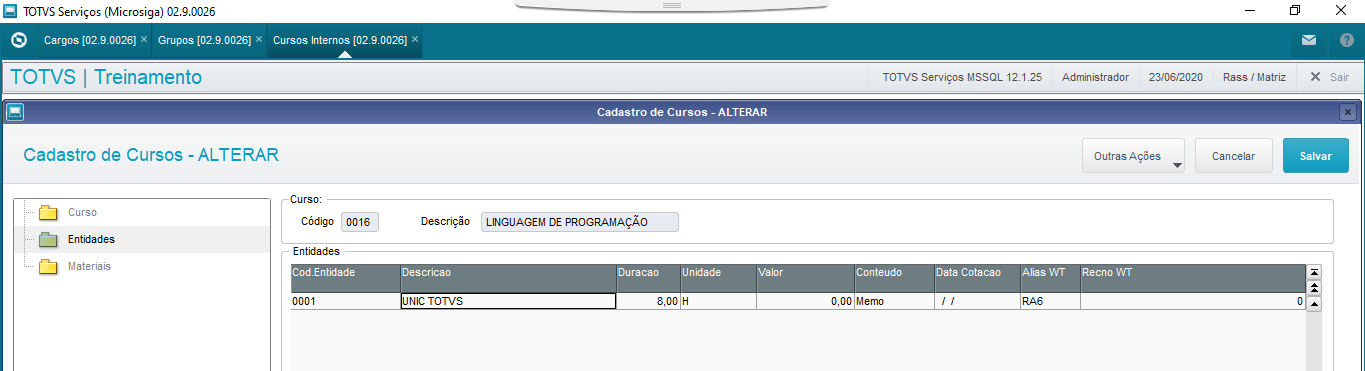This screenshot has width=1365, height=371.
Task: Open the help question mark icon
Action: click(x=1346, y=41)
